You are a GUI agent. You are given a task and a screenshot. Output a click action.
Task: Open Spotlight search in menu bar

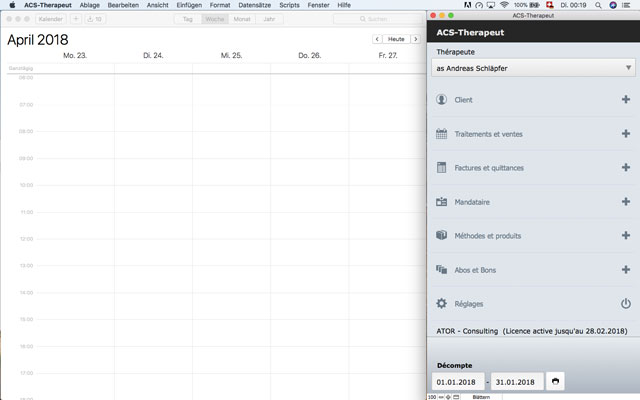598,5
